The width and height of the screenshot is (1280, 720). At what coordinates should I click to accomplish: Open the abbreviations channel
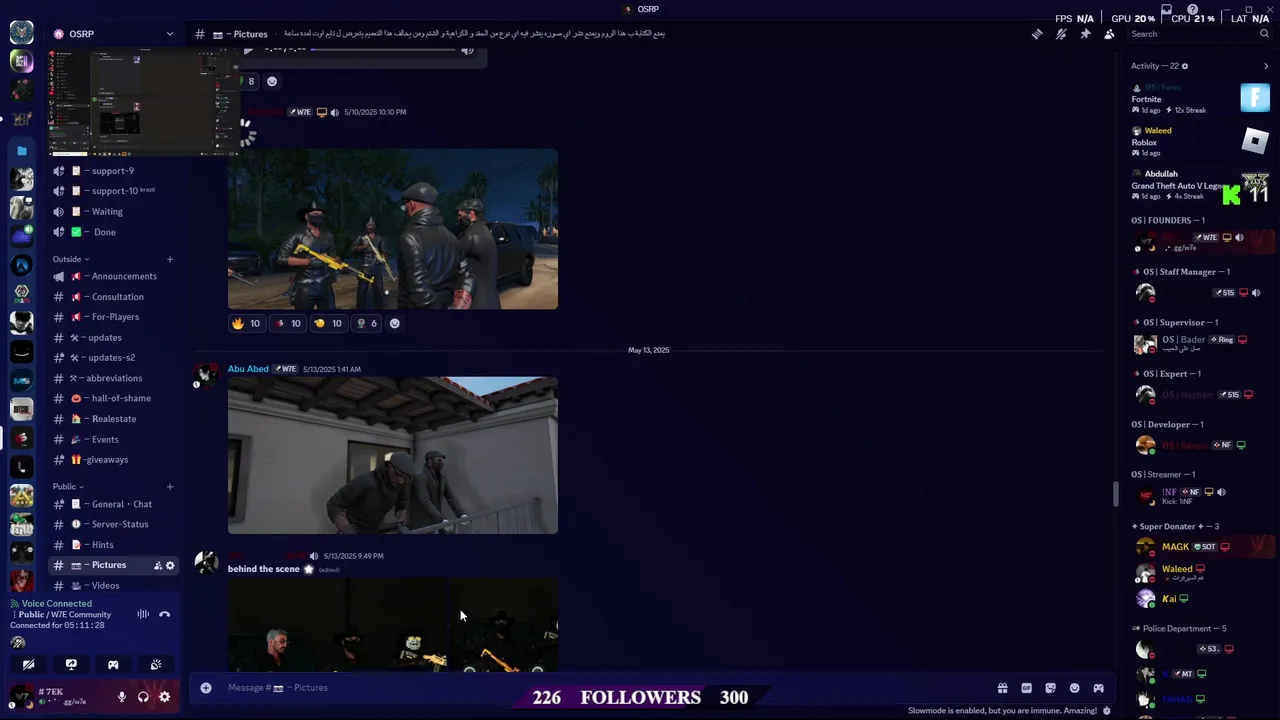coord(114,378)
